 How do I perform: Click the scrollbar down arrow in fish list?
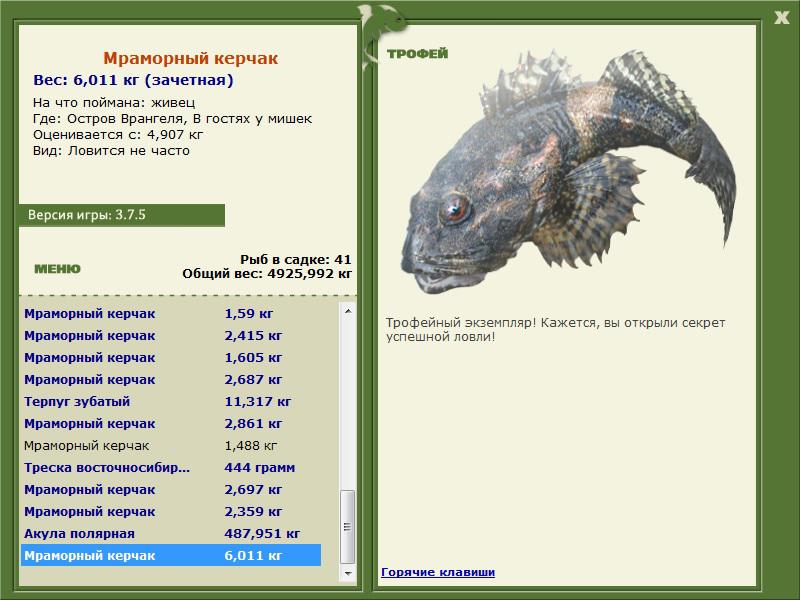348,573
